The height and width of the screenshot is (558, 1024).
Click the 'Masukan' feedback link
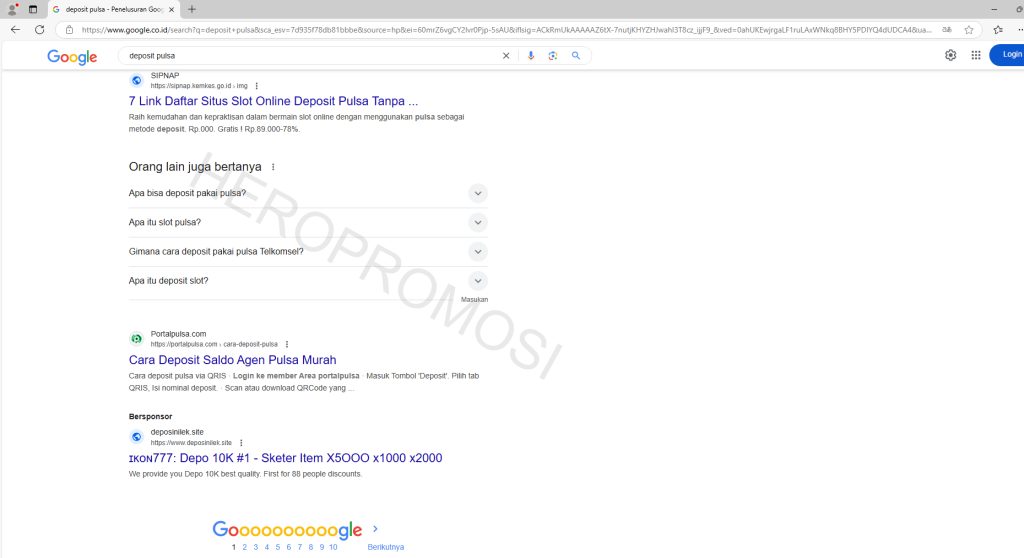click(474, 299)
